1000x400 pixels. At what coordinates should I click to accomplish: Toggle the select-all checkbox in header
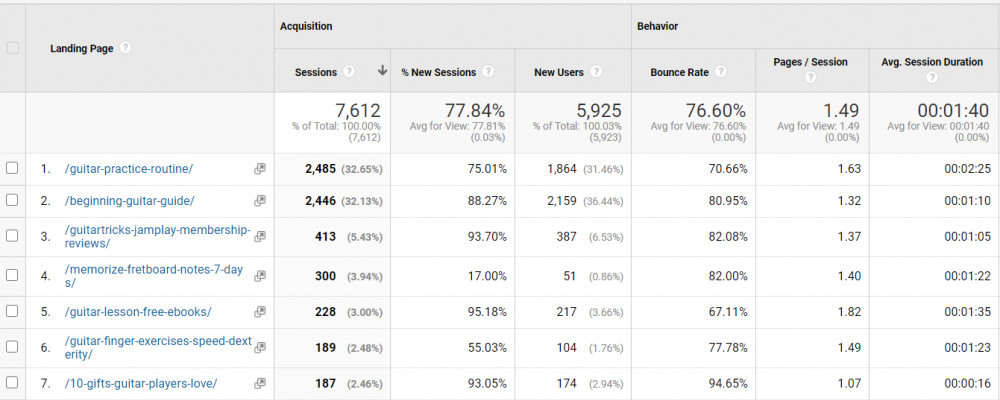coord(12,48)
